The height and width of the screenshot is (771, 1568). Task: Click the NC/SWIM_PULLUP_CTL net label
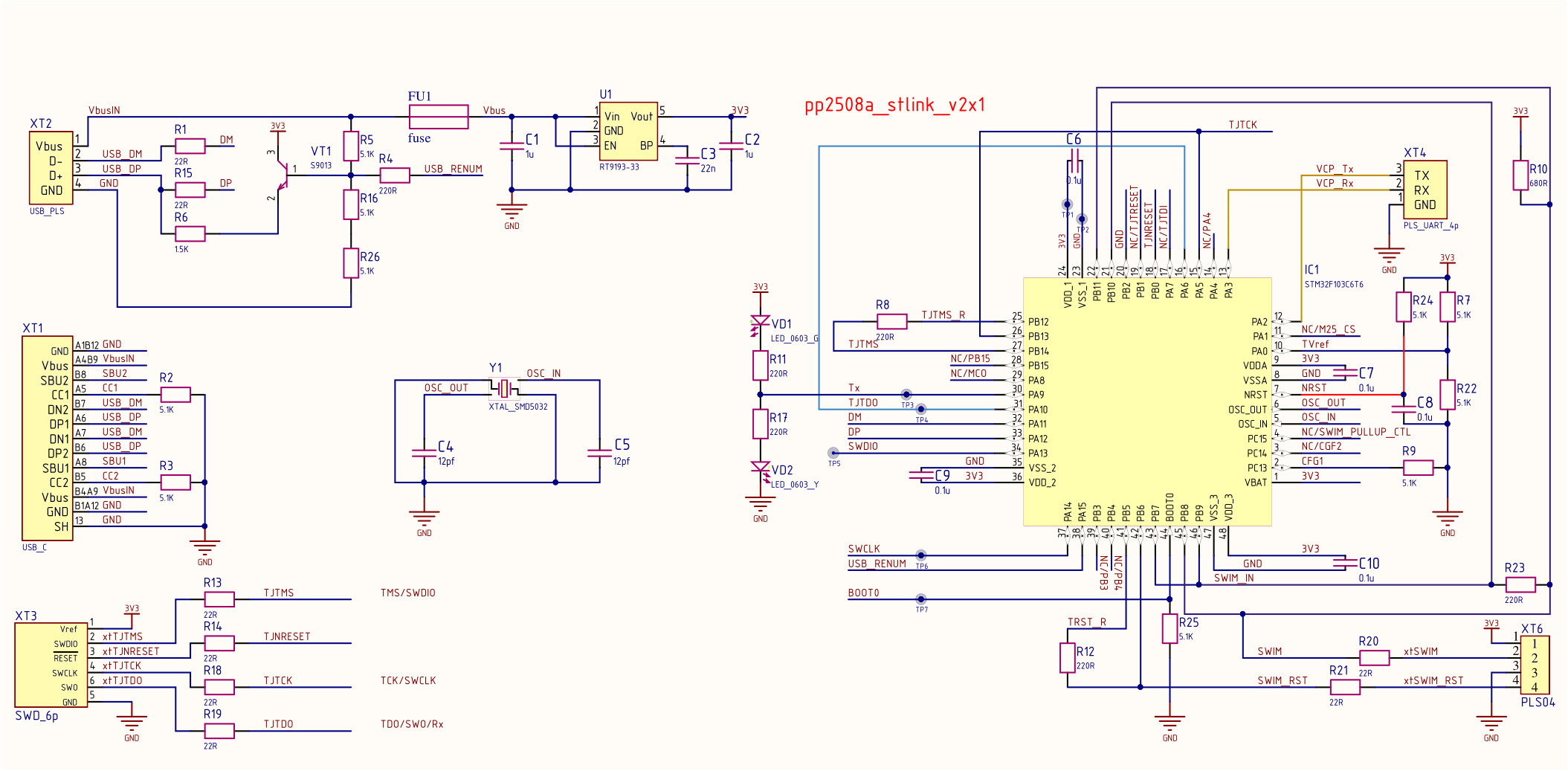1356,432
